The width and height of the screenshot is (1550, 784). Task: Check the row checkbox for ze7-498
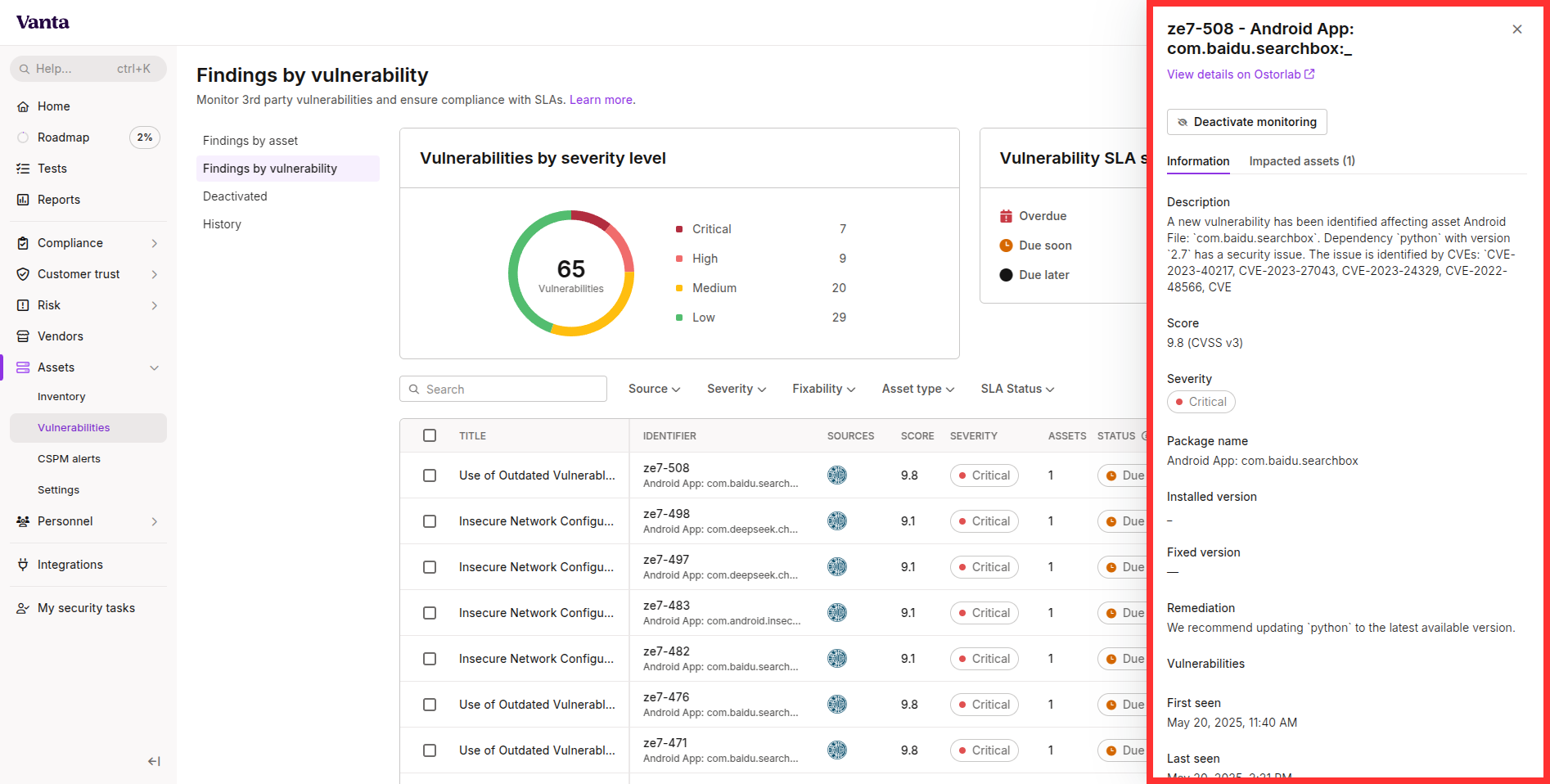click(x=430, y=521)
